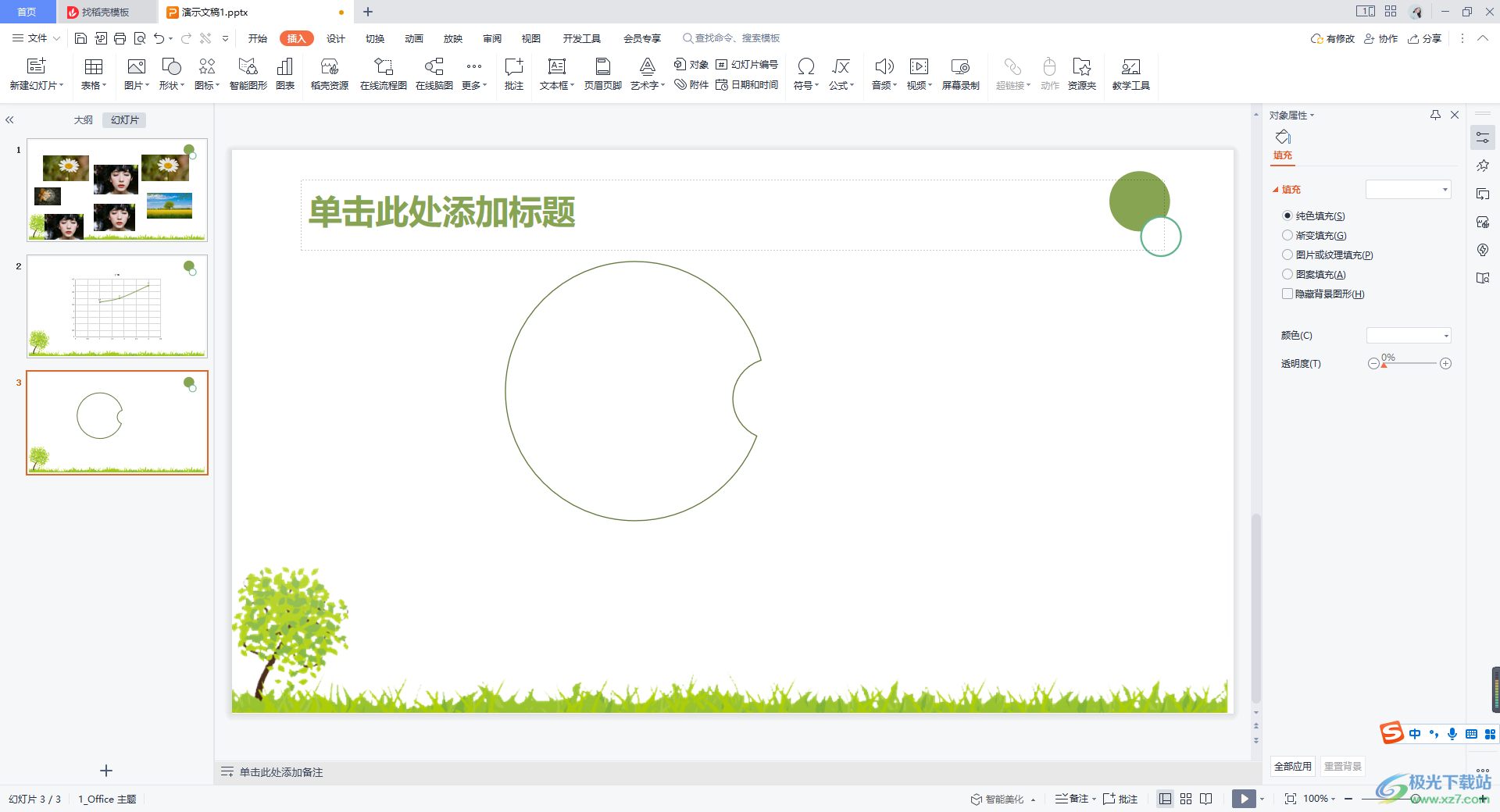
Task: Open 页眉页脚 header and footer
Action: tap(603, 74)
